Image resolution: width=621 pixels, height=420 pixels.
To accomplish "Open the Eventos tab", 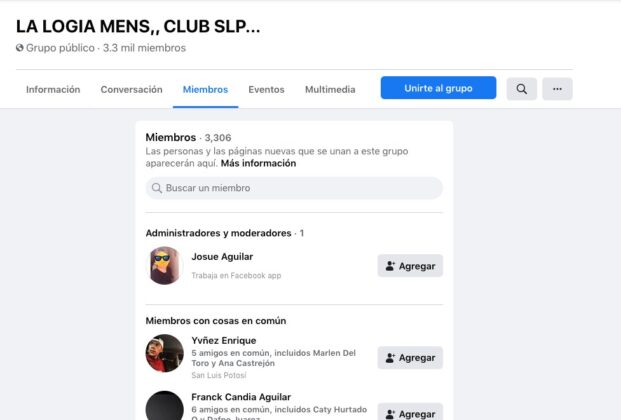I will pos(266,90).
